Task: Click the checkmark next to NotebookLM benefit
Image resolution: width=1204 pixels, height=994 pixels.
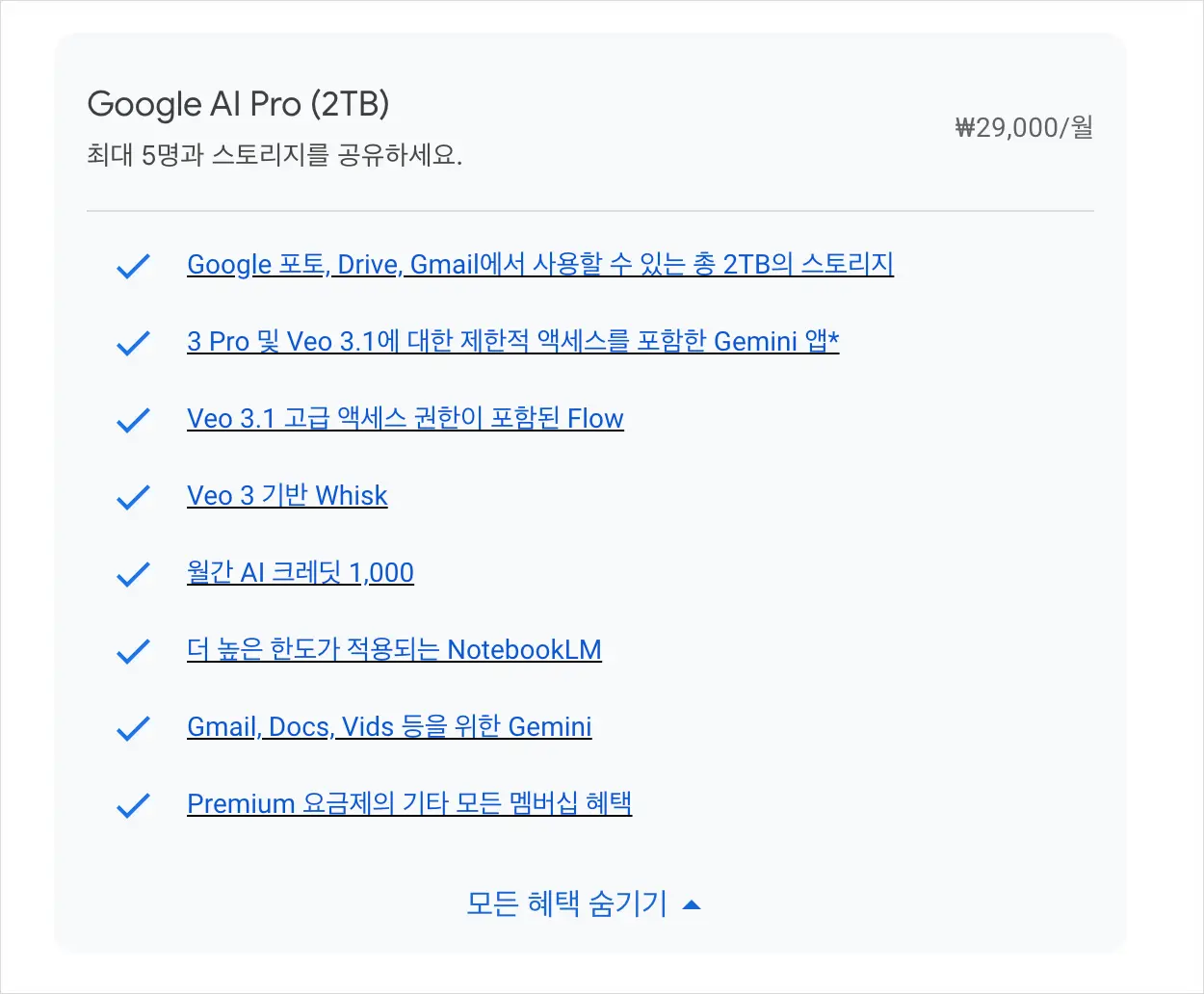Action: (133, 650)
